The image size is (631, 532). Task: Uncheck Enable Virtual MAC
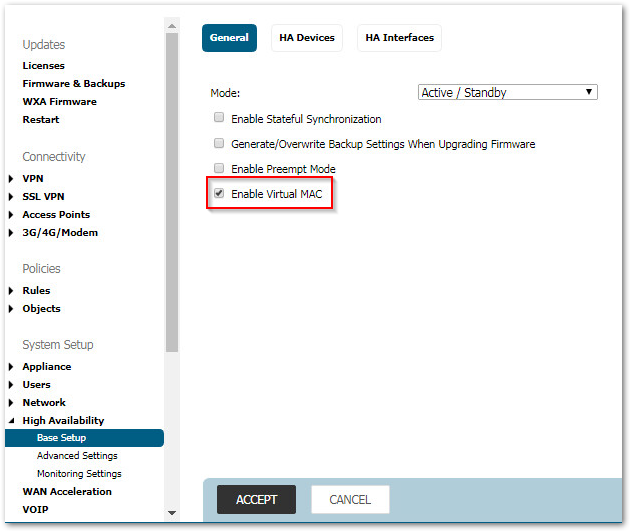point(219,193)
